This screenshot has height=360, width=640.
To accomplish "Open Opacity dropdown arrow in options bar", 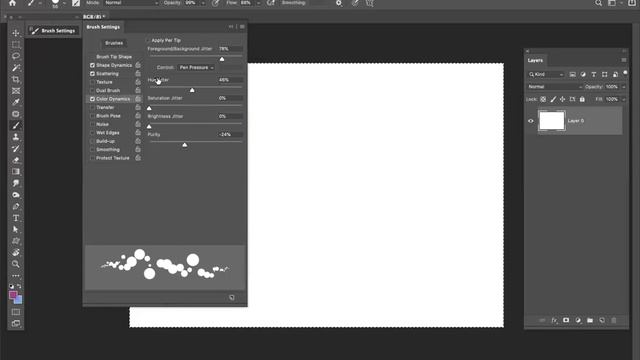I will (x=203, y=3).
